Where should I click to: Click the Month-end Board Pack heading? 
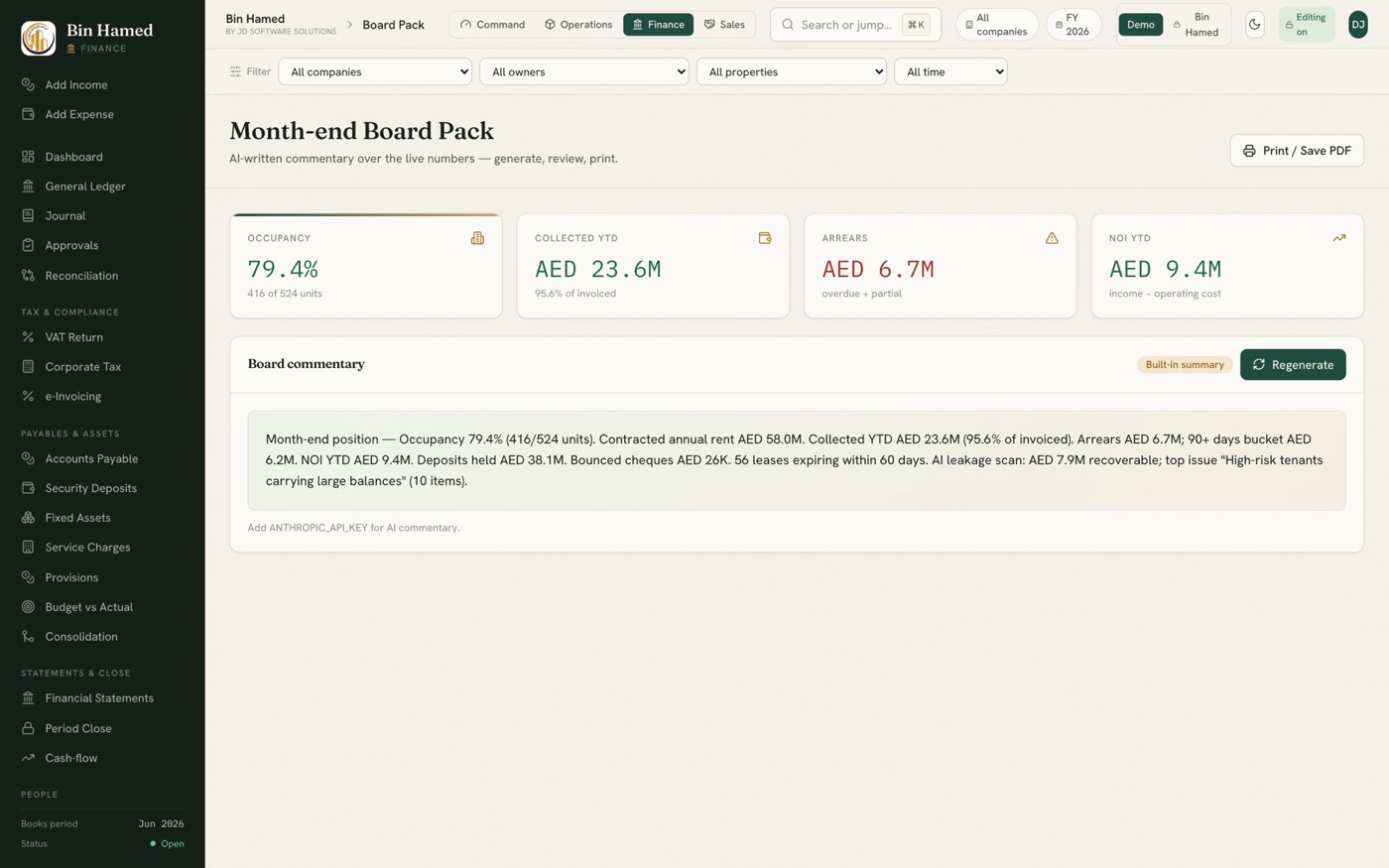click(x=361, y=131)
